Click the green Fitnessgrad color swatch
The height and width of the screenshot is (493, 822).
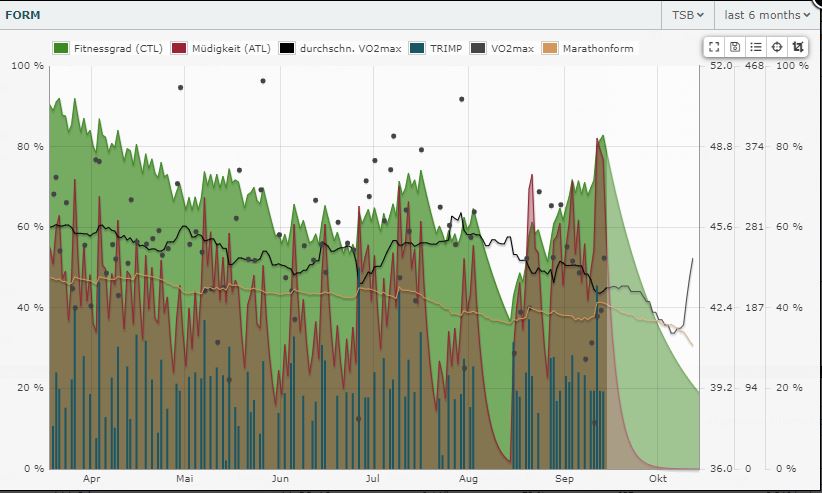(60, 48)
